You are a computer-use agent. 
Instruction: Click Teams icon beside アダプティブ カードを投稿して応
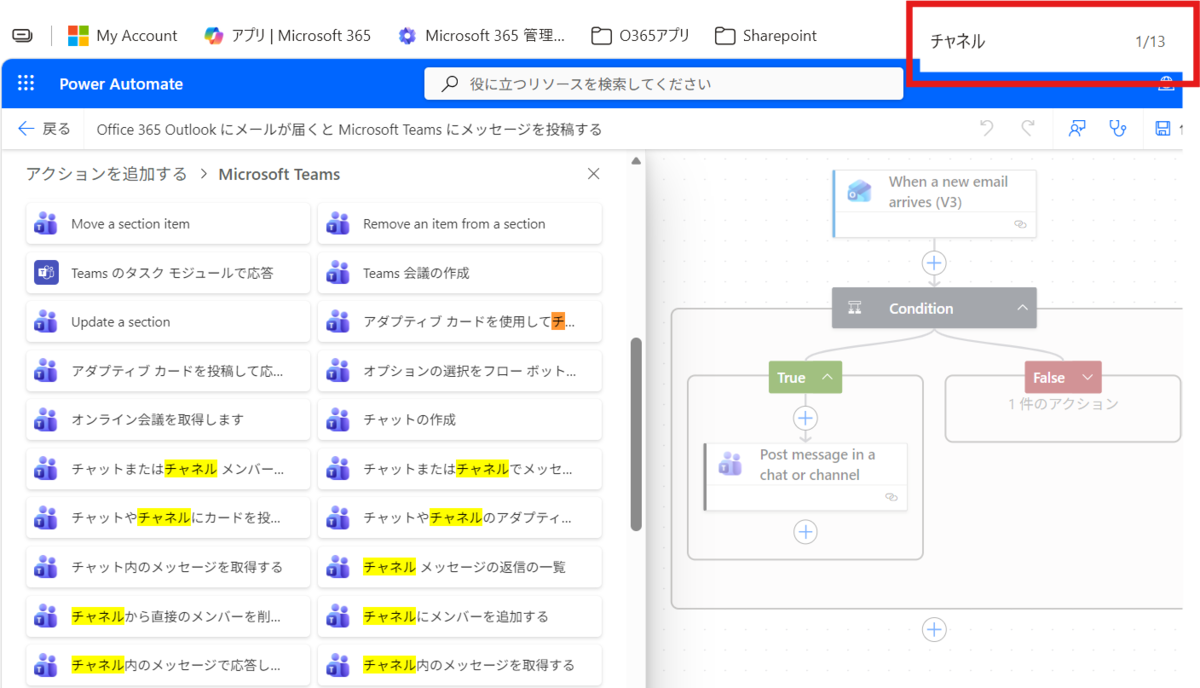[x=46, y=371]
